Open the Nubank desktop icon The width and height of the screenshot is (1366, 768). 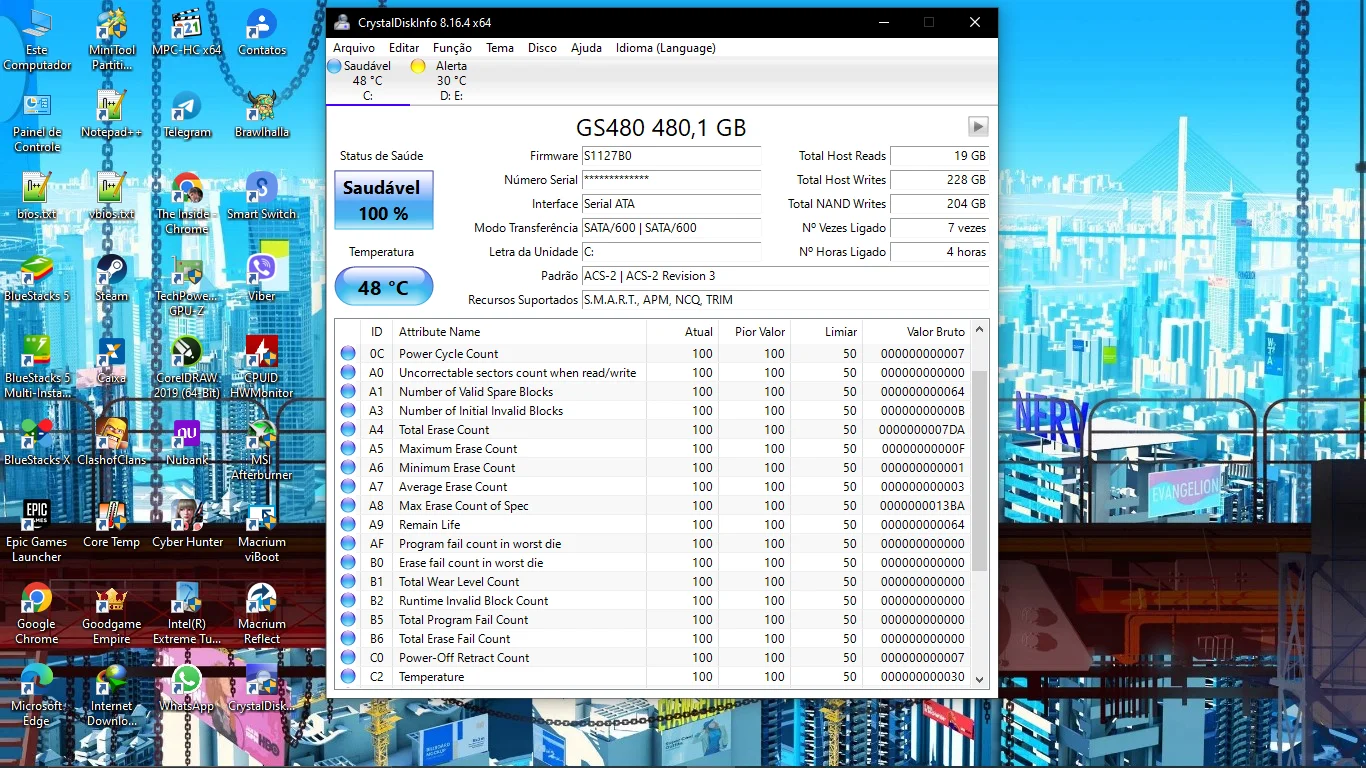pyautogui.click(x=187, y=442)
